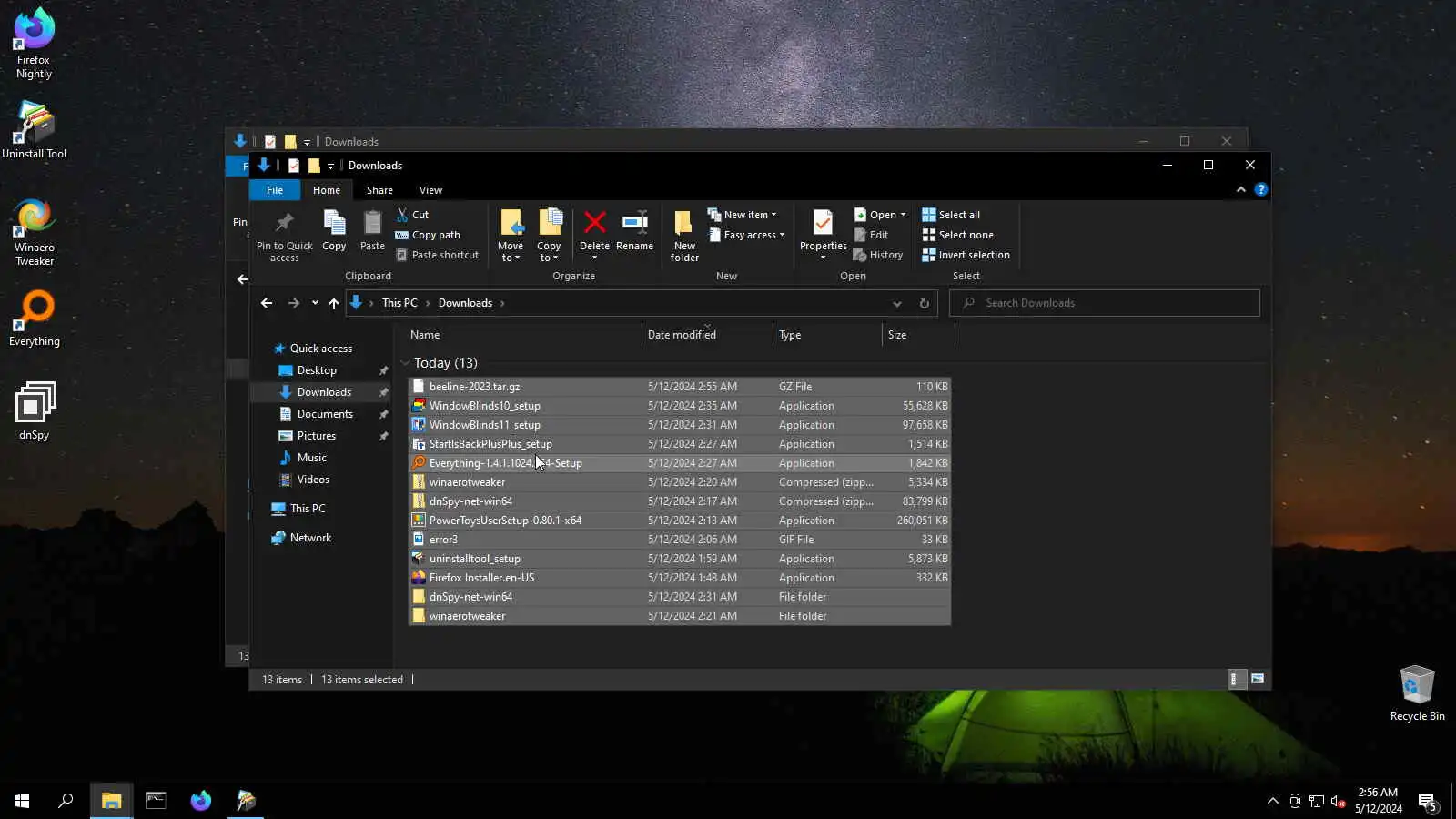Image resolution: width=1456 pixels, height=819 pixels.
Task: Expand the Easy access dropdown
Action: [x=746, y=235]
